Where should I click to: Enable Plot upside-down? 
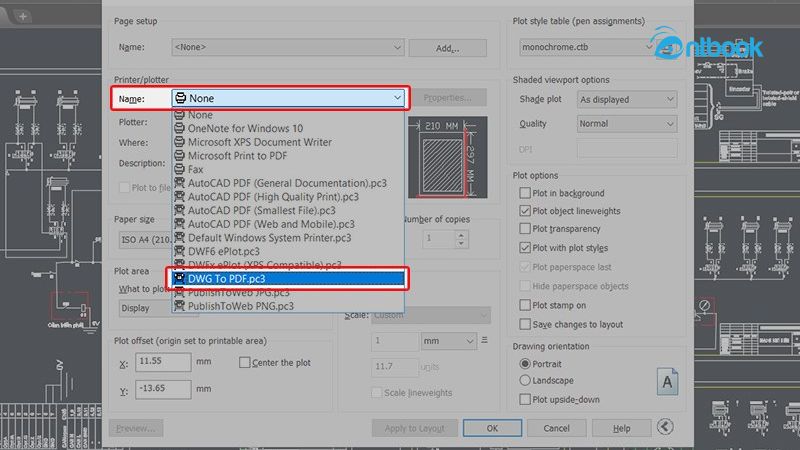(x=524, y=399)
